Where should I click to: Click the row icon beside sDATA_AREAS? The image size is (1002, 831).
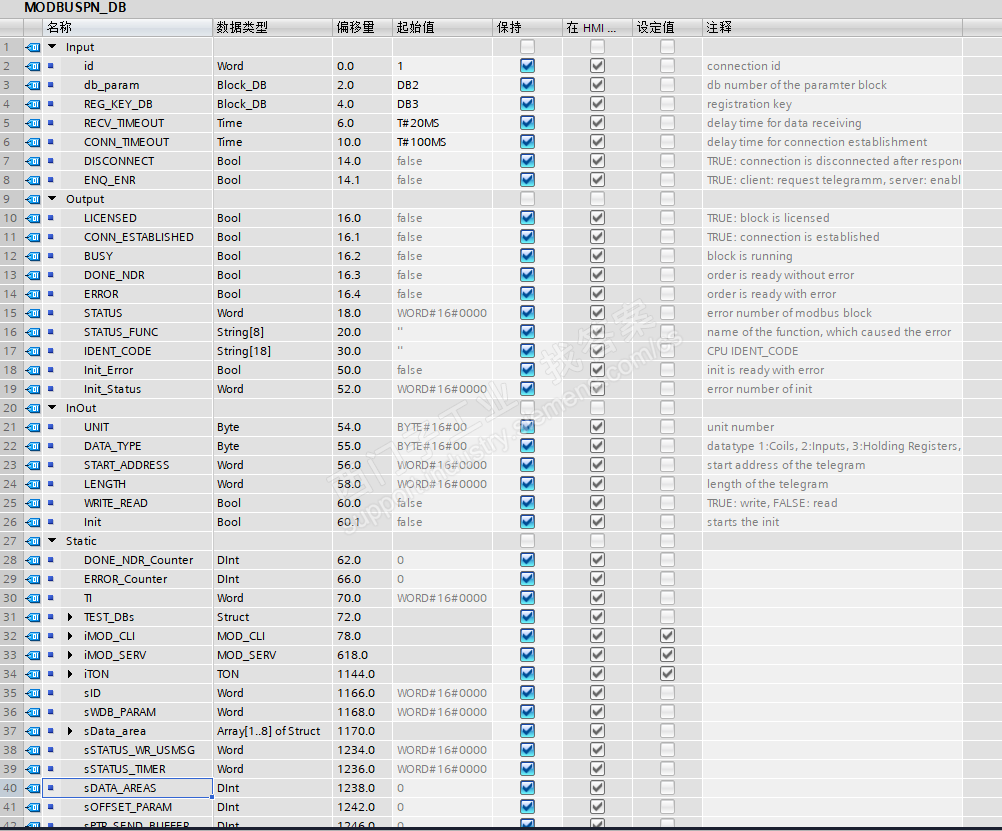tap(33, 788)
